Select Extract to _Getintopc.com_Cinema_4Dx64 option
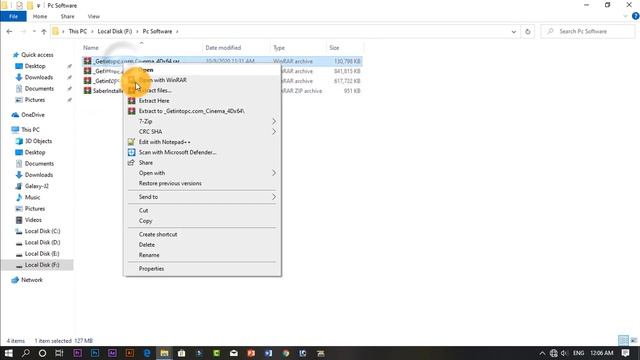Screen dimensions: 640x360 (x=191, y=111)
